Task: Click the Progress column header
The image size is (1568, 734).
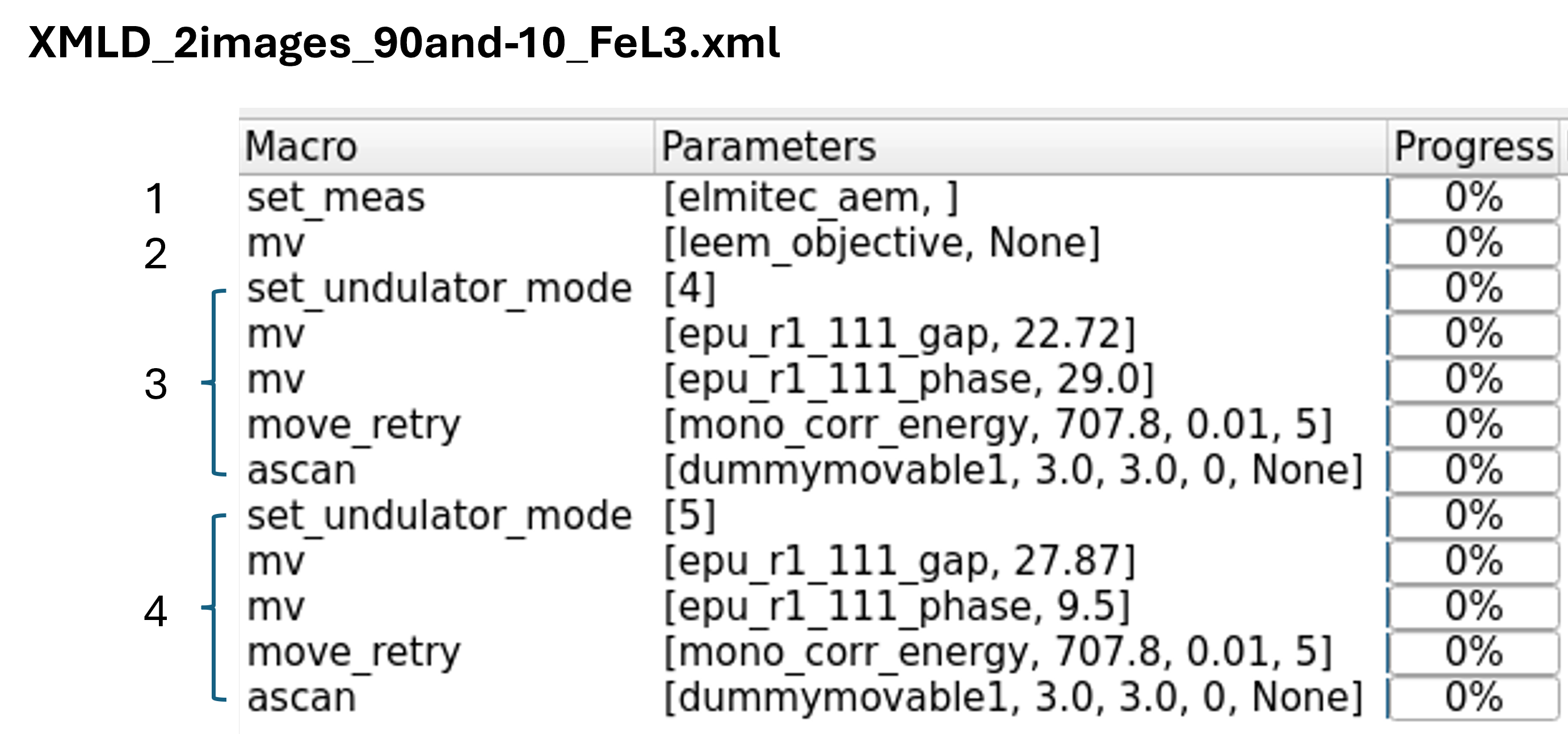Action: (1473, 147)
